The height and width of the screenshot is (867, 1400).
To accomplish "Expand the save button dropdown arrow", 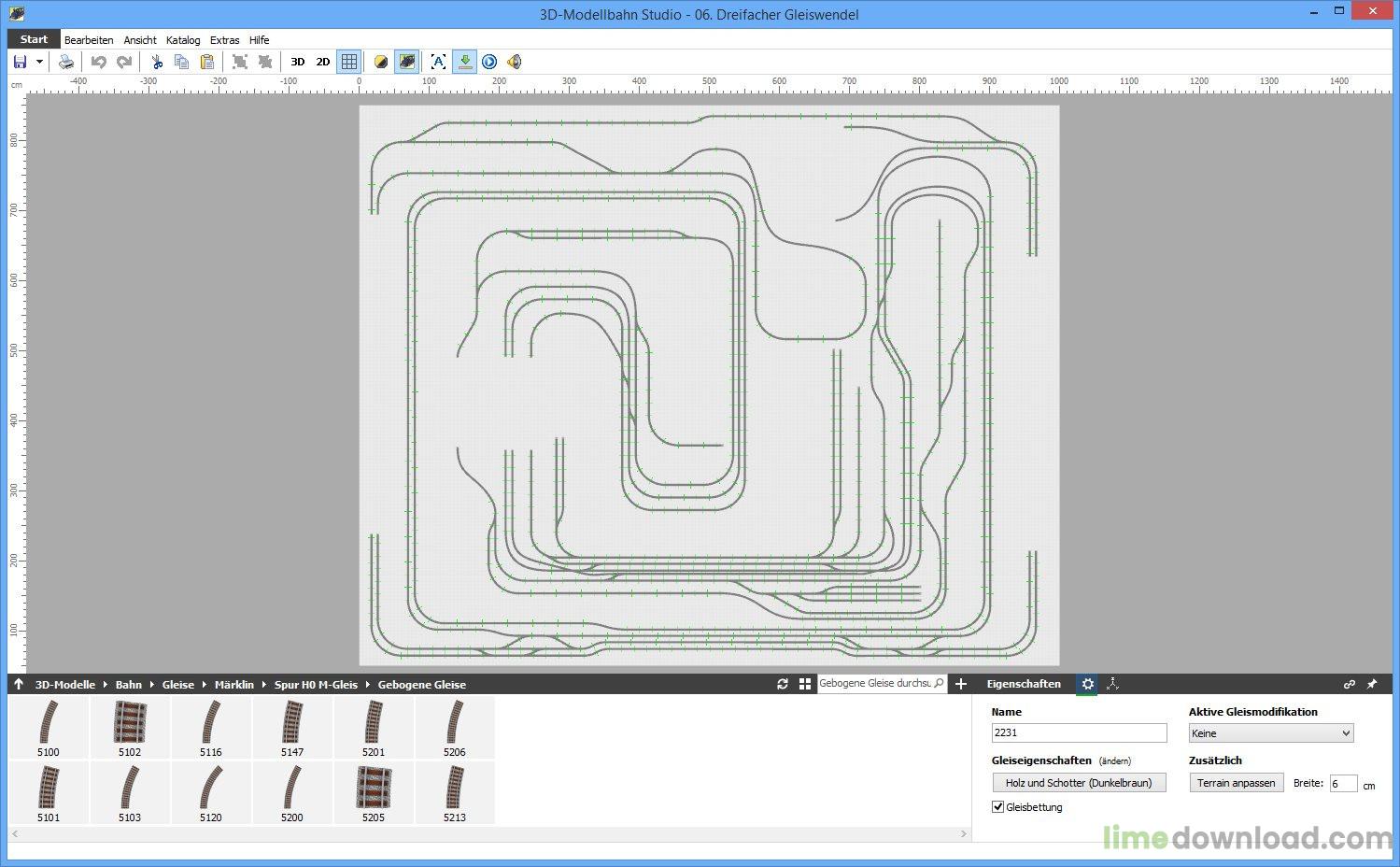I will click(39, 62).
